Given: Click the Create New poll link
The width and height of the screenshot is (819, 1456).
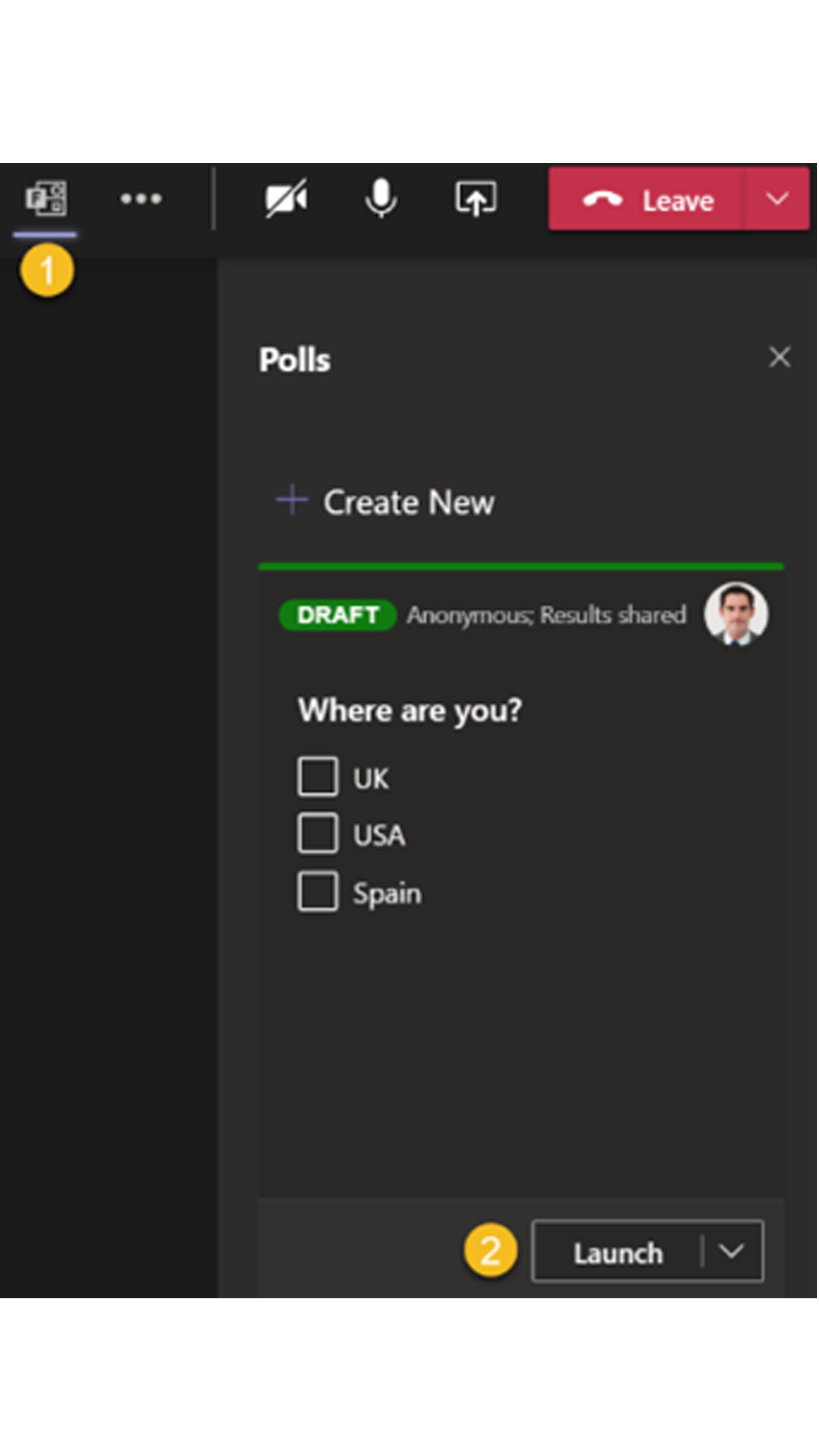Looking at the screenshot, I should tap(408, 502).
